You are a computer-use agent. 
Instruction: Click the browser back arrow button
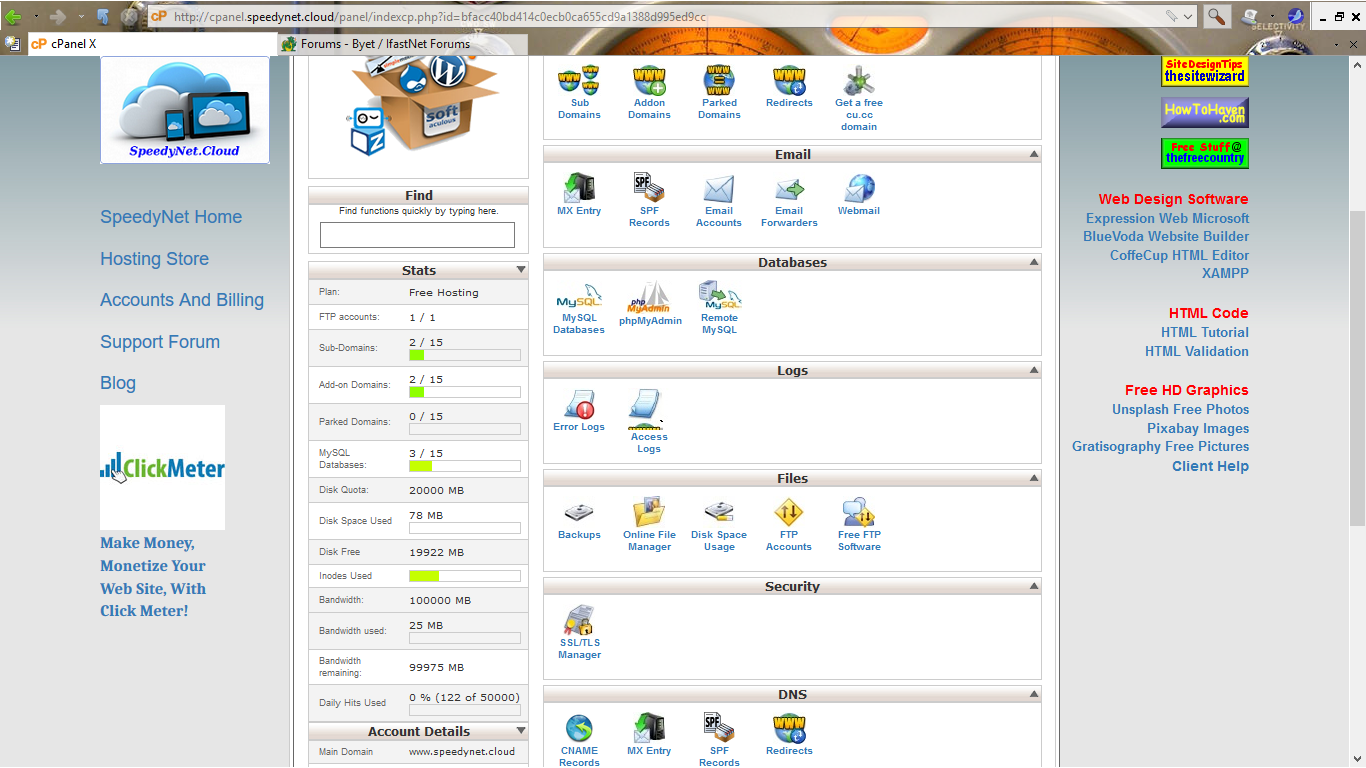click(14, 17)
